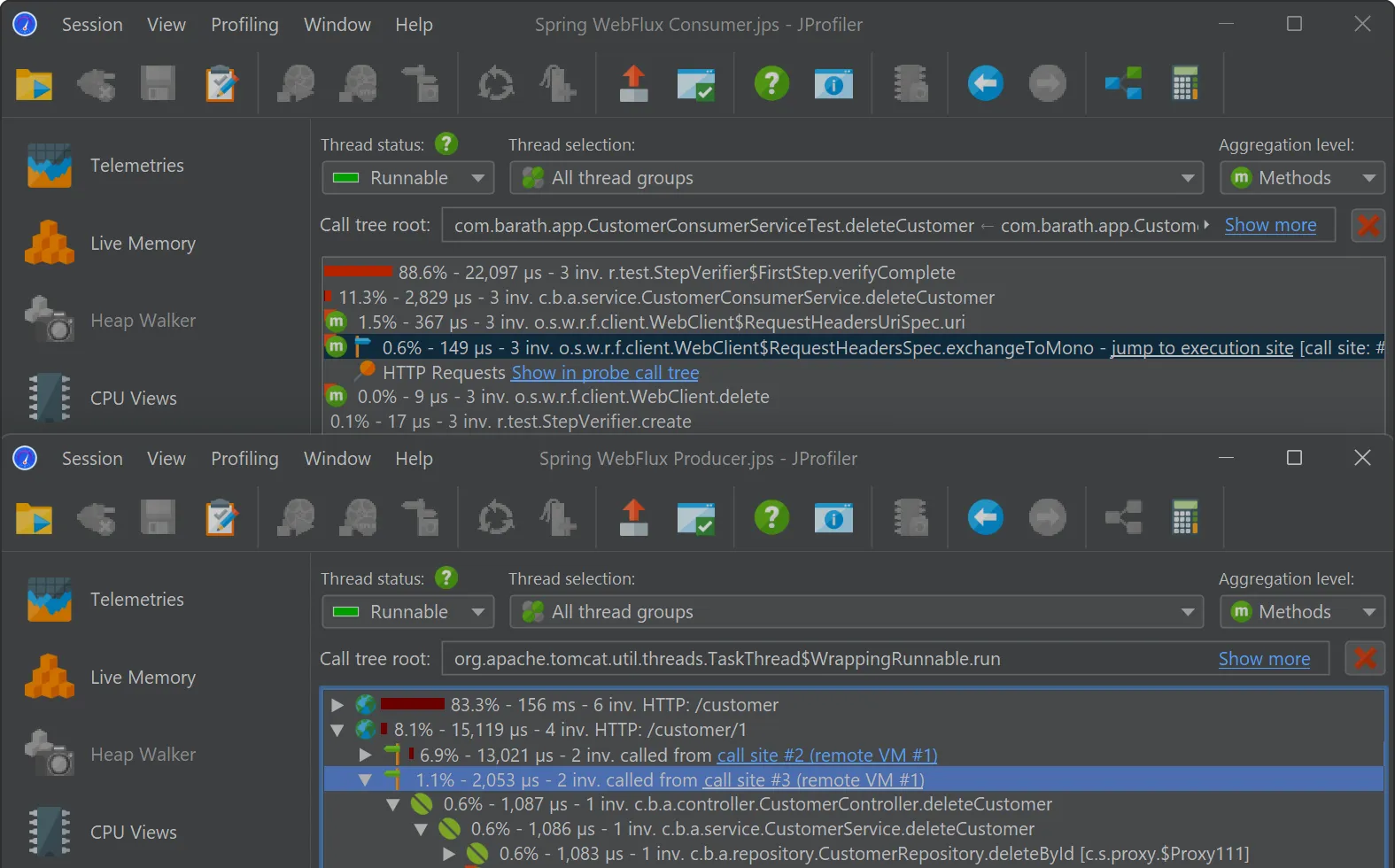Collapse the HTTP: /customer/1 tree node
This screenshot has height=868, width=1395.
[337, 731]
